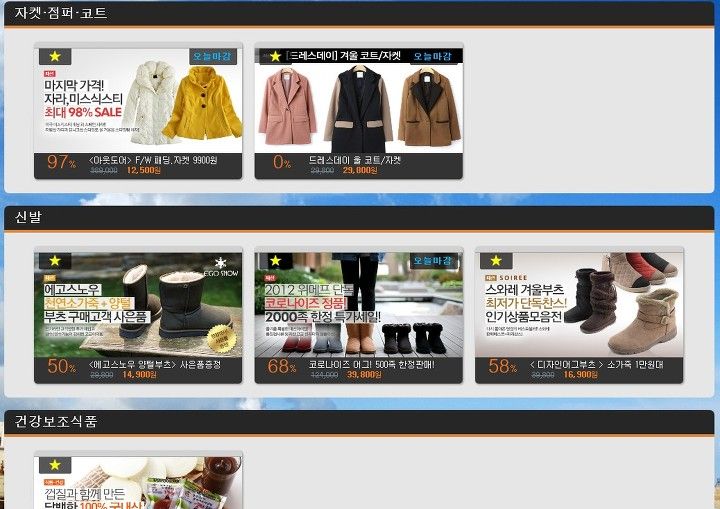Image resolution: width=720 pixels, height=509 pixels.
Task: Open 에고스노우 boots banner image
Action: point(138,305)
